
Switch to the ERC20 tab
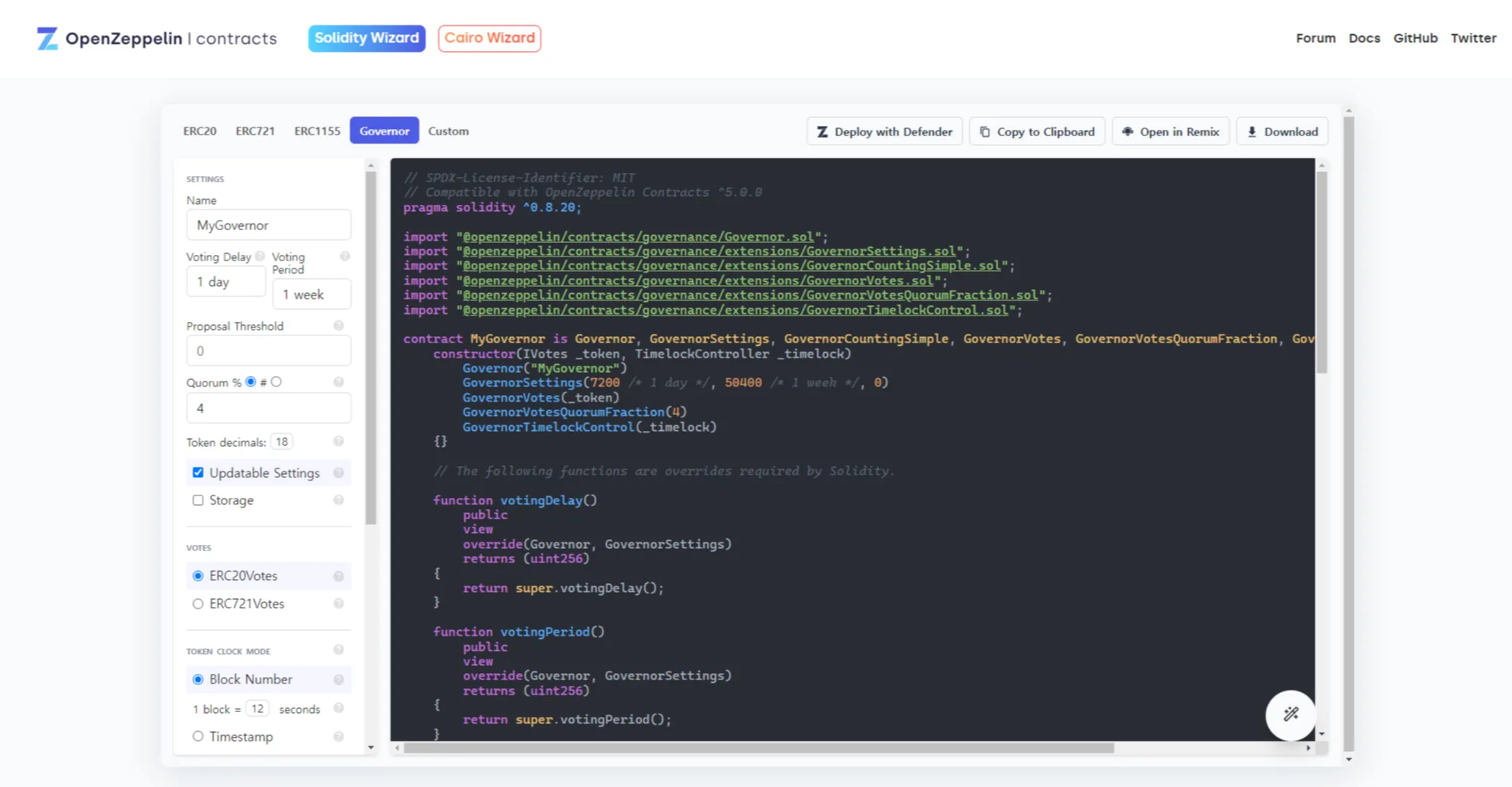tap(200, 131)
